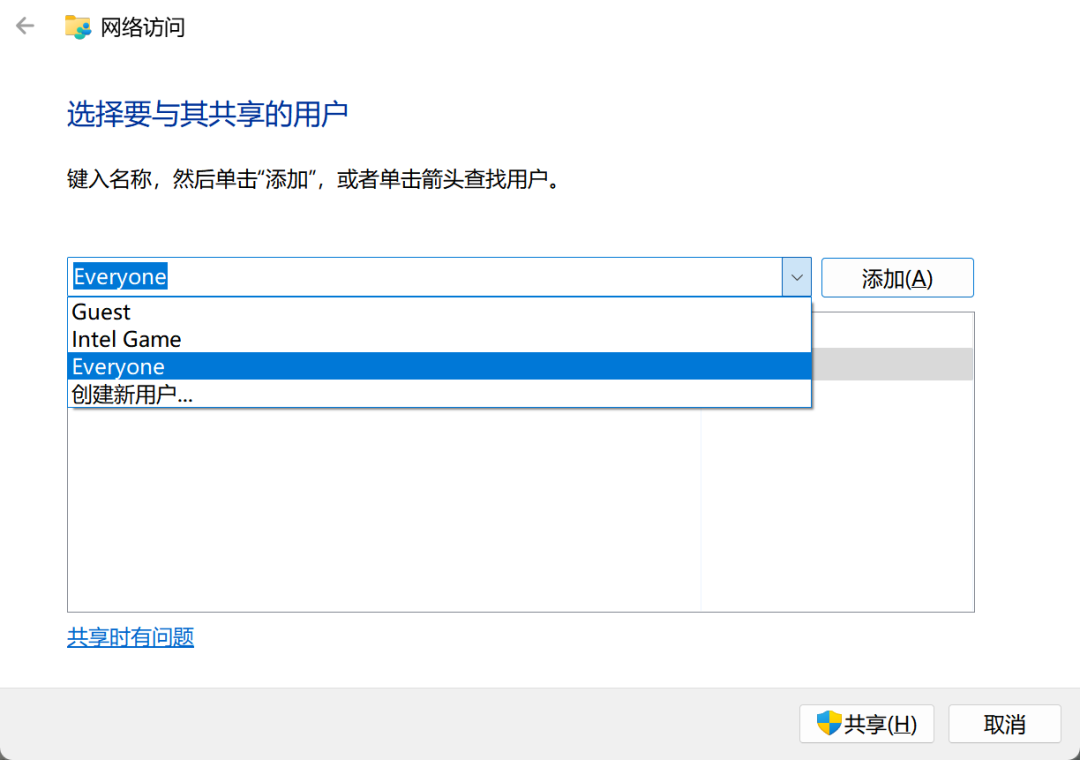
Task: Click the shield icon on the share button
Action: (x=828, y=723)
